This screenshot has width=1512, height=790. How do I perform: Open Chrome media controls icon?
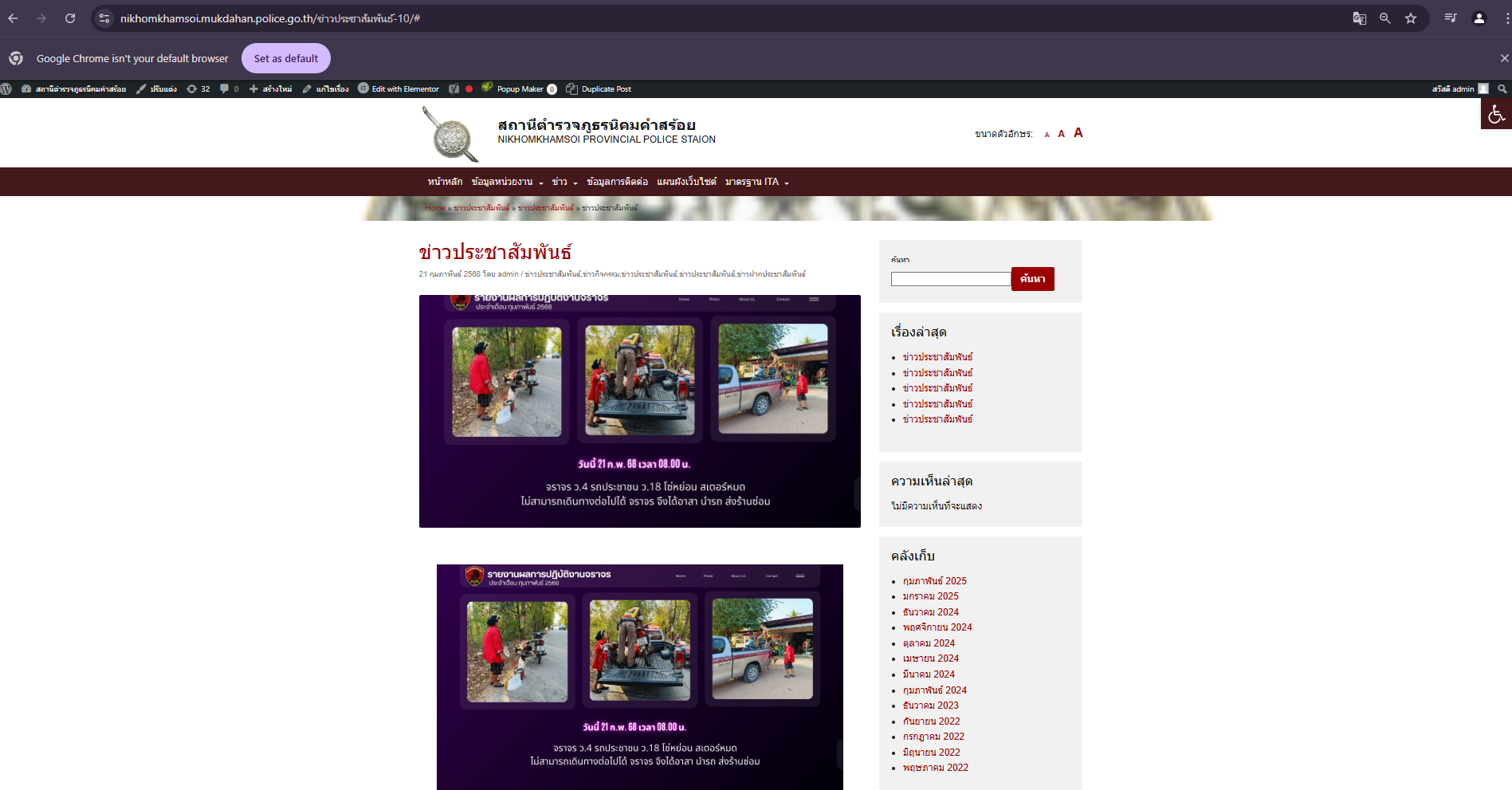coord(1451,18)
